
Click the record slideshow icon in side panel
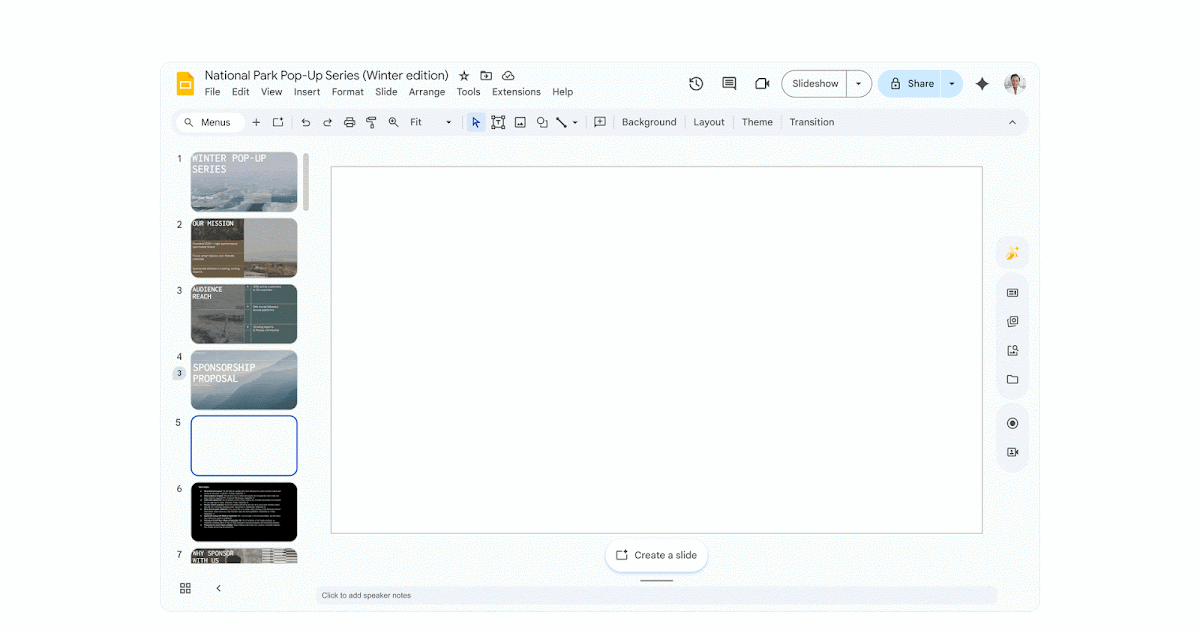pos(1012,423)
